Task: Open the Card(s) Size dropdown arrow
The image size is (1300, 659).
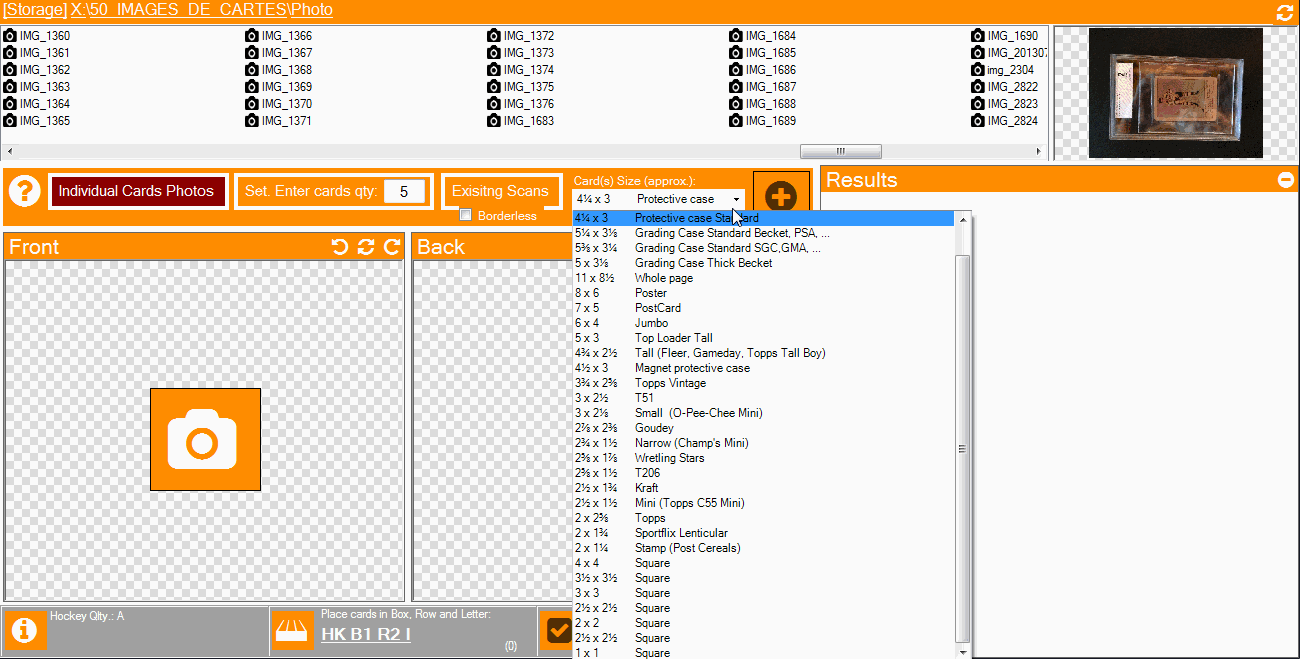Action: click(736, 199)
